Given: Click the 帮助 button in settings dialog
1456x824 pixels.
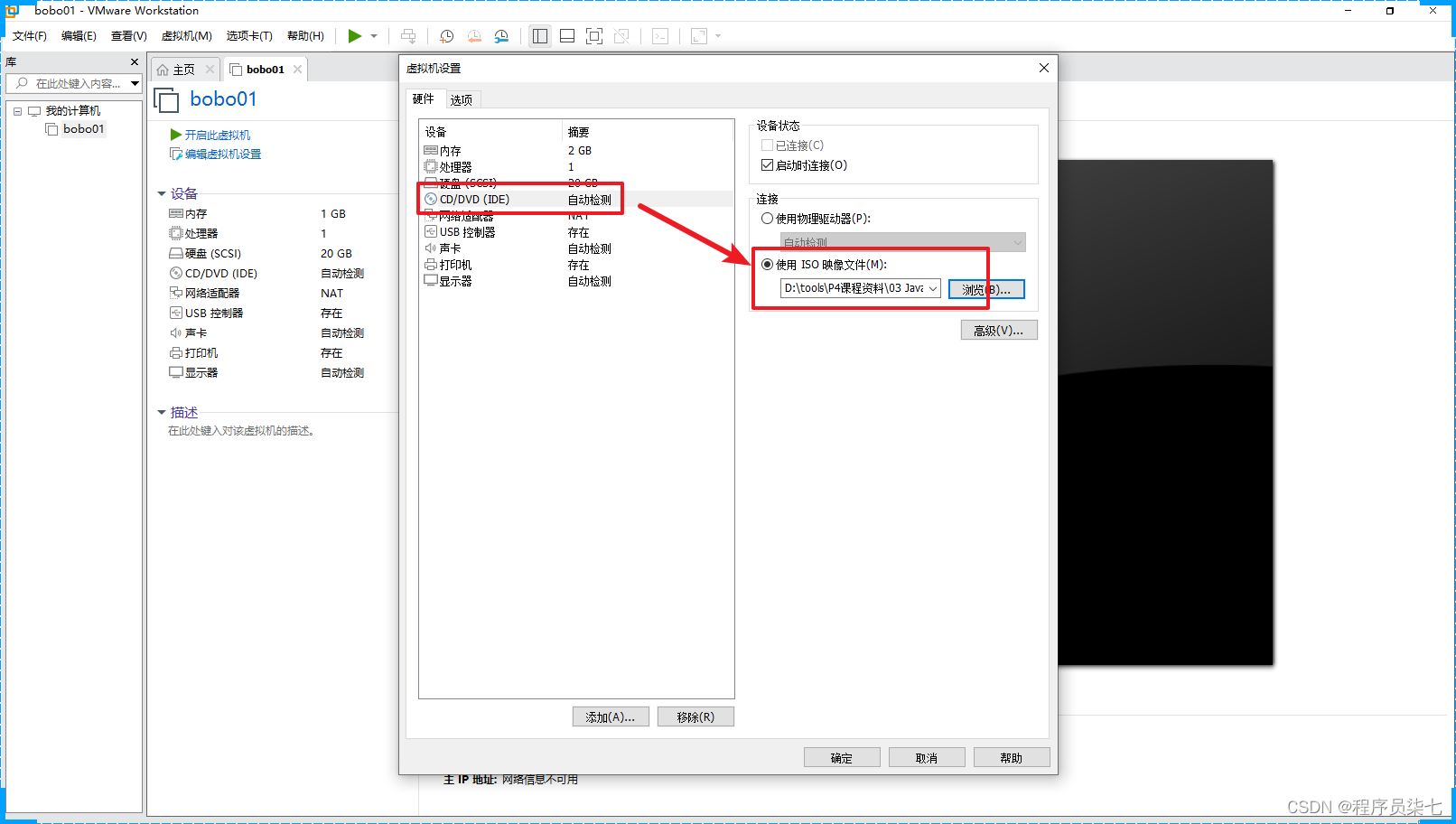Looking at the screenshot, I should click(x=1012, y=757).
